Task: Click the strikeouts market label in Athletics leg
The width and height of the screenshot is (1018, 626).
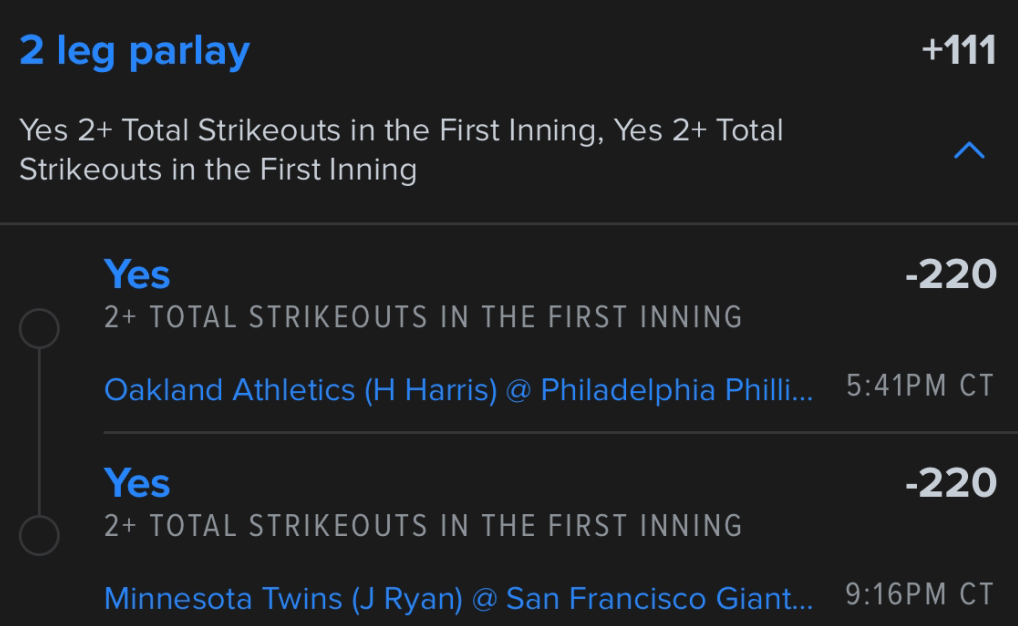Action: coord(423,317)
